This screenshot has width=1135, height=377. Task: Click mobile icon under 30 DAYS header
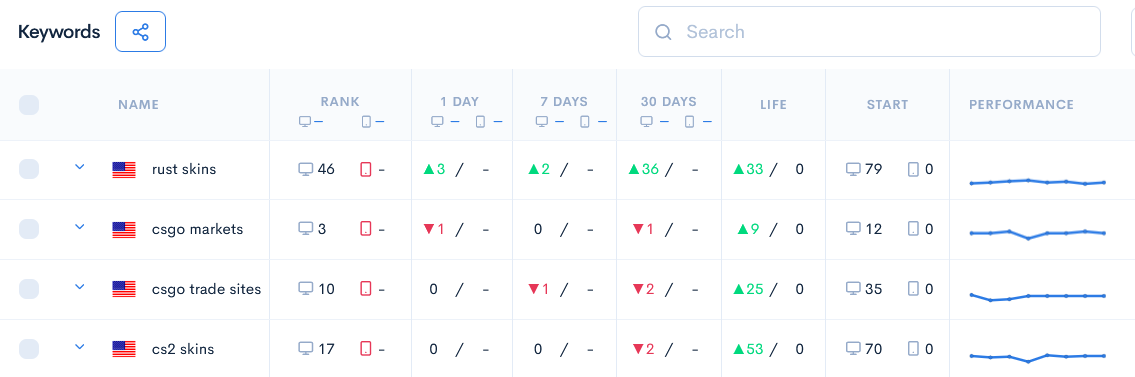tap(689, 122)
